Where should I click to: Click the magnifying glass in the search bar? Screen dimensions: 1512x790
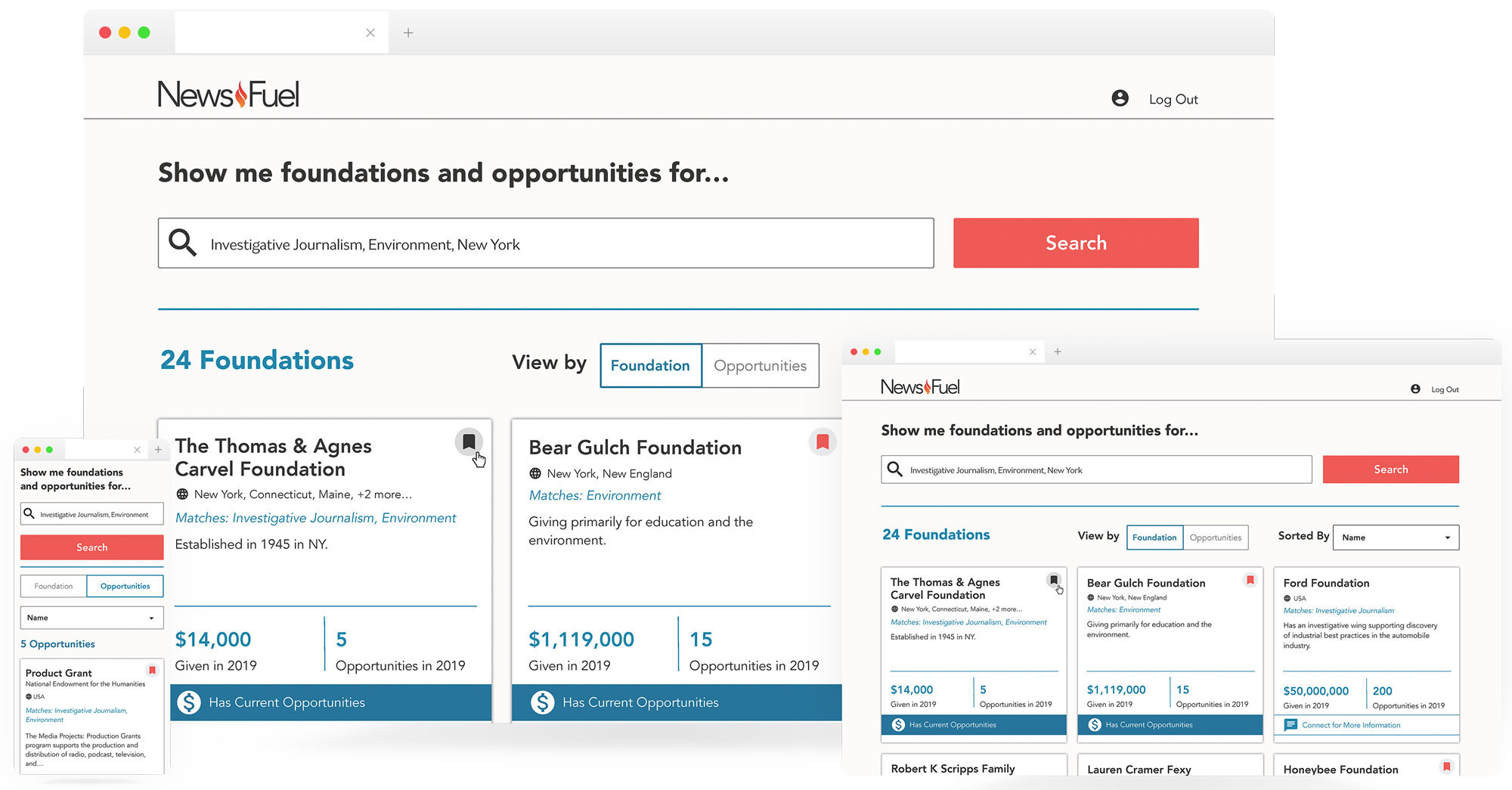[181, 243]
